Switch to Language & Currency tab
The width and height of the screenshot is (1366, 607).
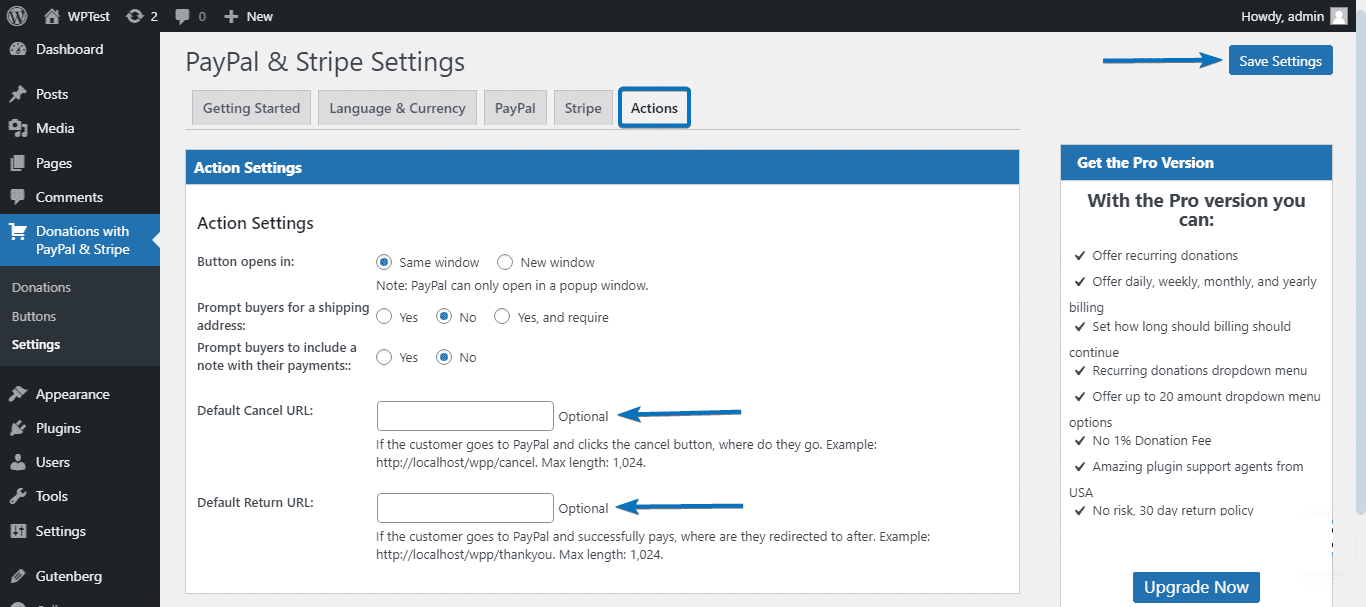[397, 108]
